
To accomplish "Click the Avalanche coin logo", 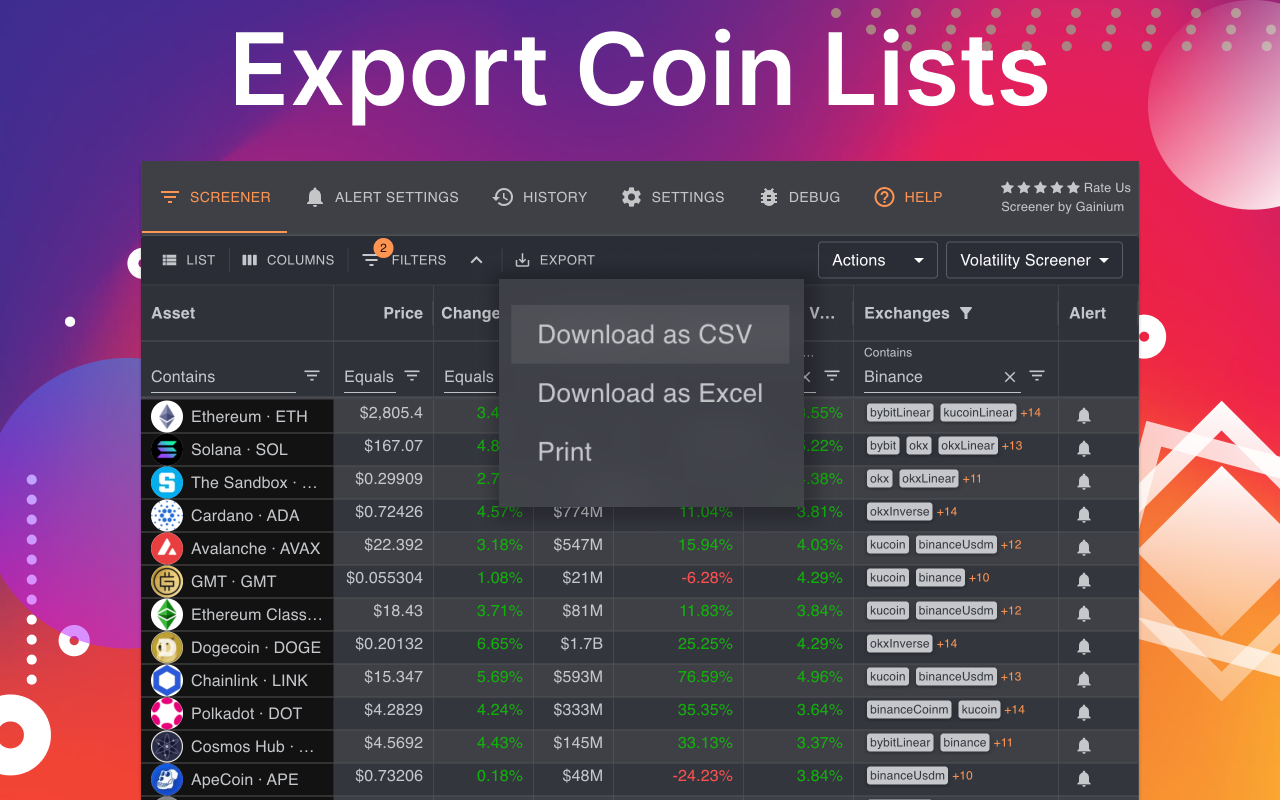I will [167, 548].
